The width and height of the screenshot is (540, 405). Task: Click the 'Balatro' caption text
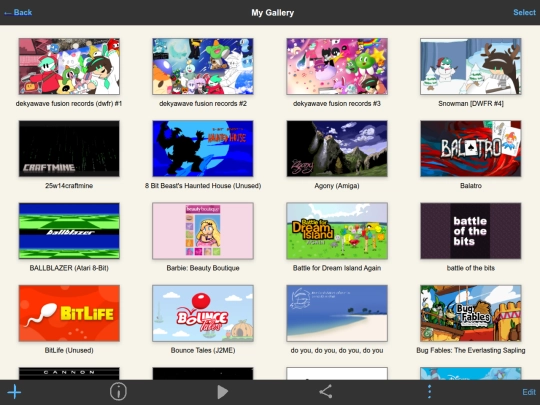tap(471, 186)
